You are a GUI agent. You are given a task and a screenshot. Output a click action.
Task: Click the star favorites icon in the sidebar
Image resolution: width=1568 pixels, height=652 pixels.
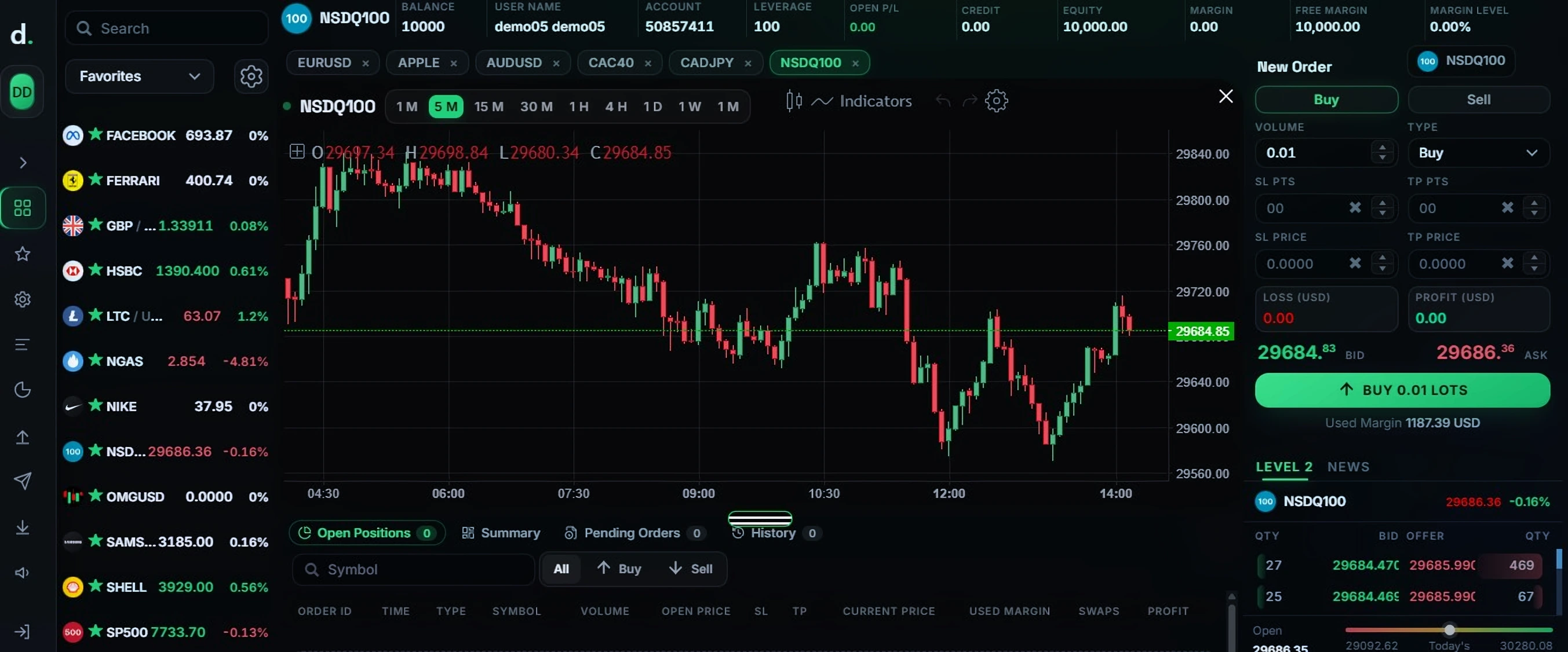[23, 254]
